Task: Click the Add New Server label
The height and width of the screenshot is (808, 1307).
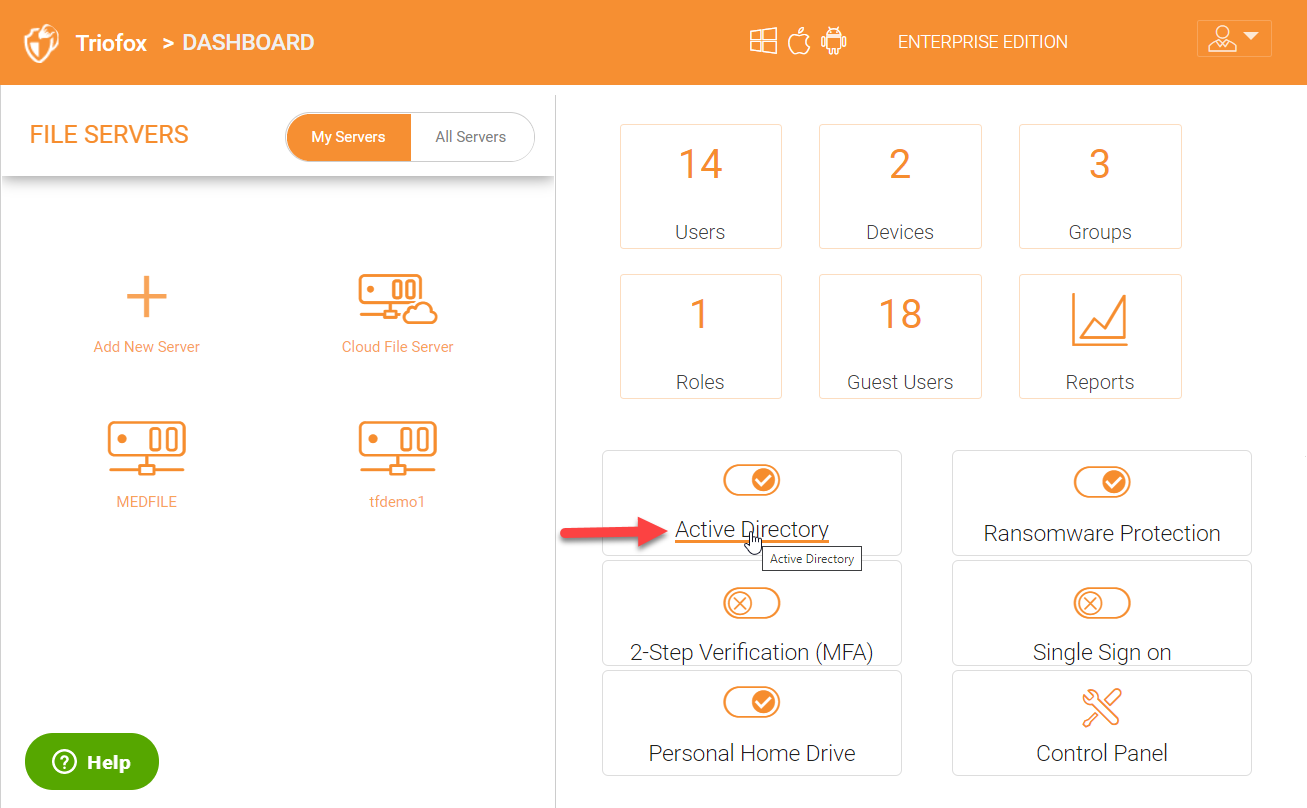Action: pyautogui.click(x=147, y=347)
